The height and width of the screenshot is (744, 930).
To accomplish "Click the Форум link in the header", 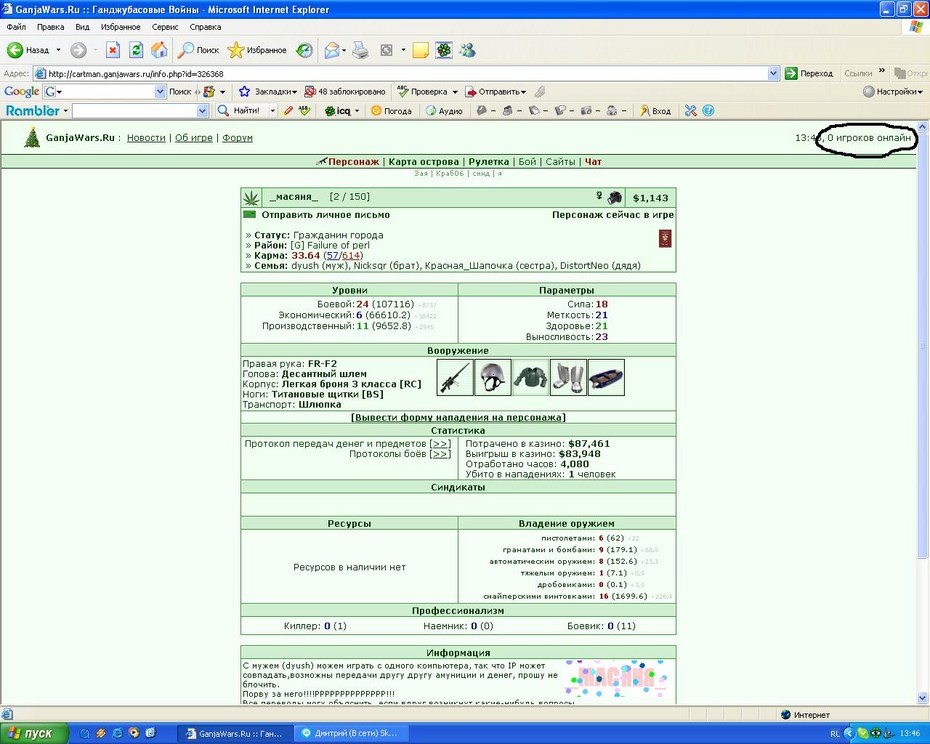I will click(x=237, y=138).
